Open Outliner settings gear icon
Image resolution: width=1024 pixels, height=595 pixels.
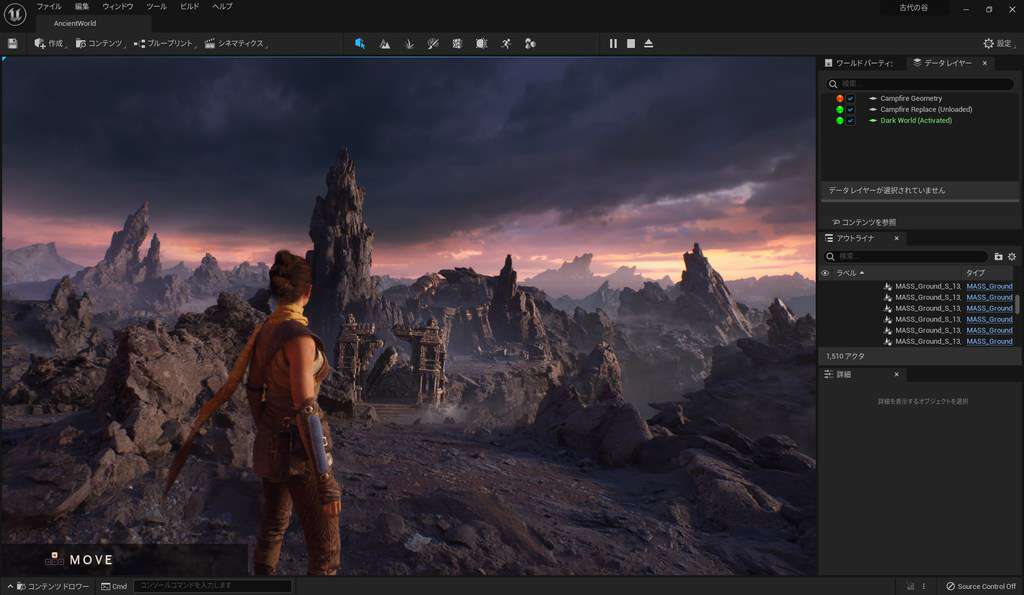[1012, 257]
